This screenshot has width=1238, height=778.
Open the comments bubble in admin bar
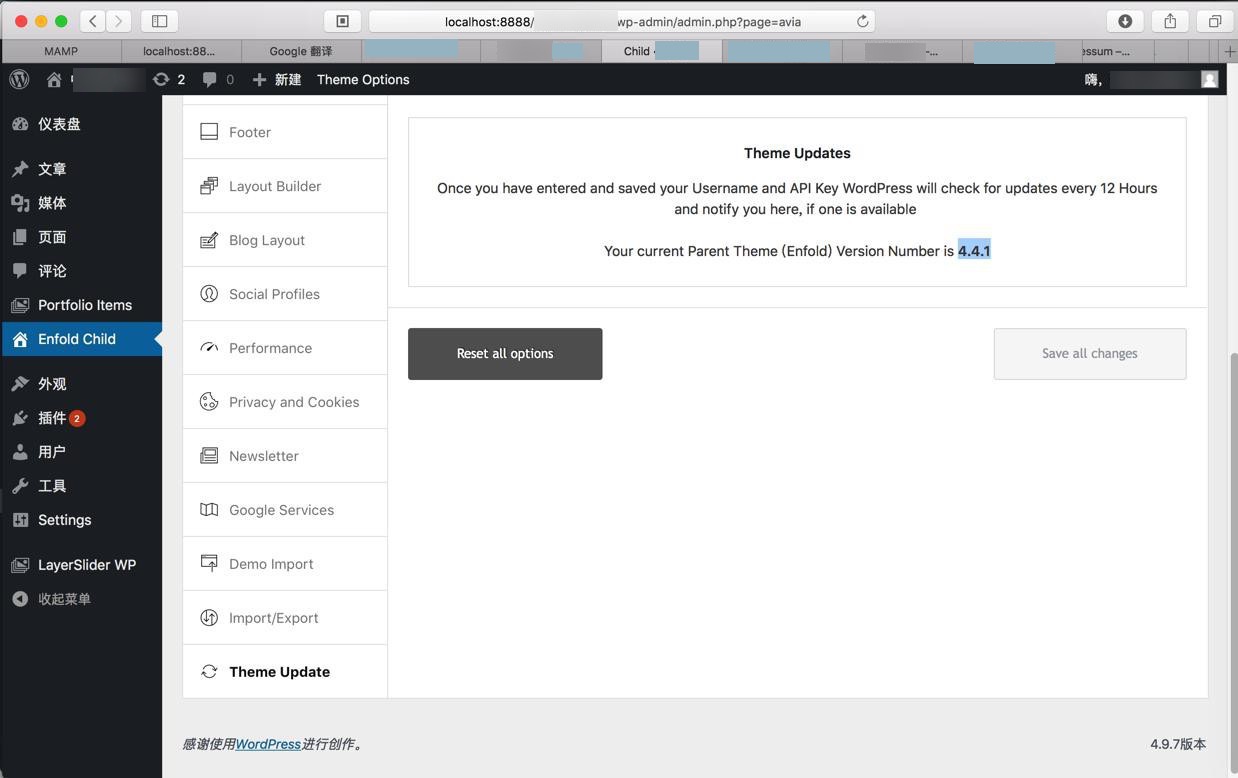coord(218,79)
